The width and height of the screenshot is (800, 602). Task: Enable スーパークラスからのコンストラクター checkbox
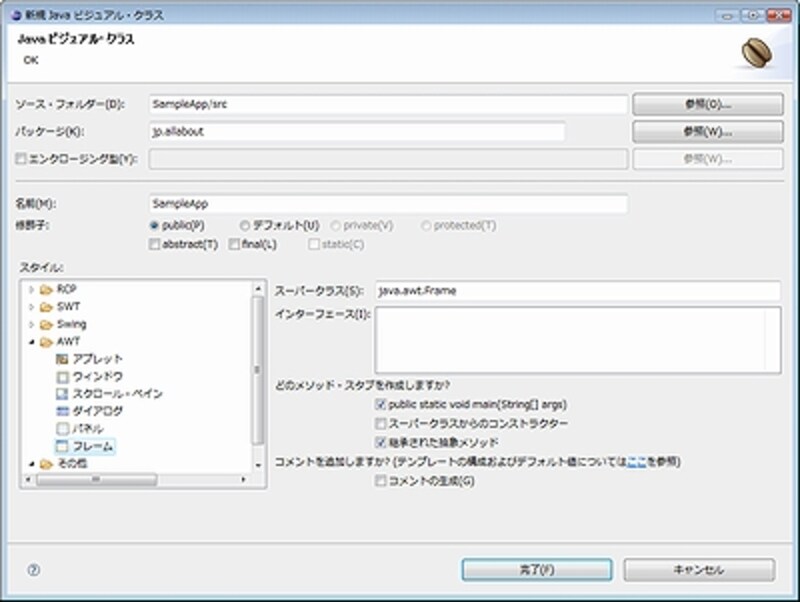[x=380, y=423]
